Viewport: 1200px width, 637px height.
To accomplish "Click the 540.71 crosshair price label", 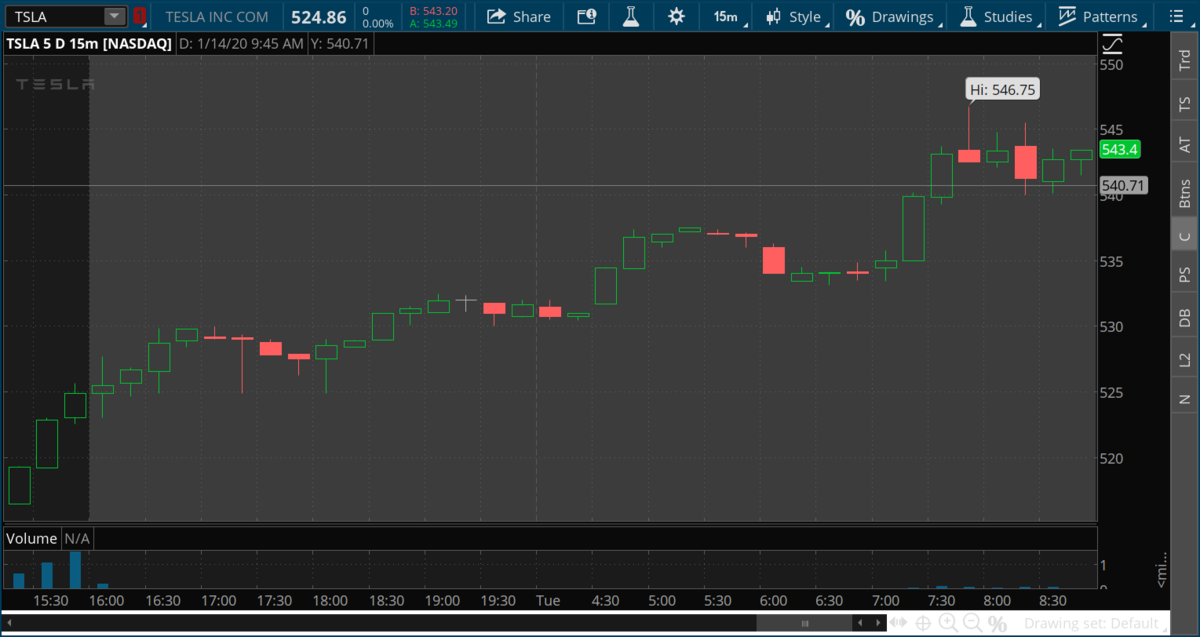I will (1123, 185).
